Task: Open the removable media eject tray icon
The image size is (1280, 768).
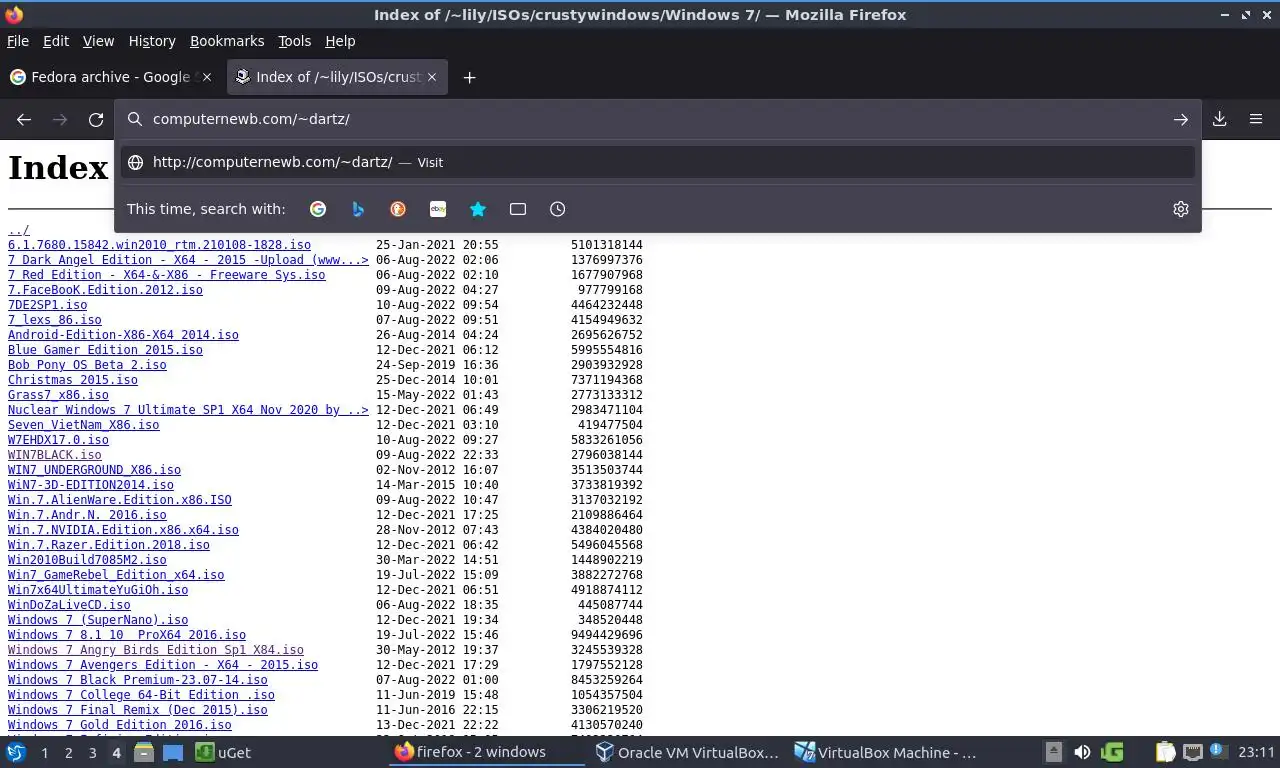Action: point(1053,752)
